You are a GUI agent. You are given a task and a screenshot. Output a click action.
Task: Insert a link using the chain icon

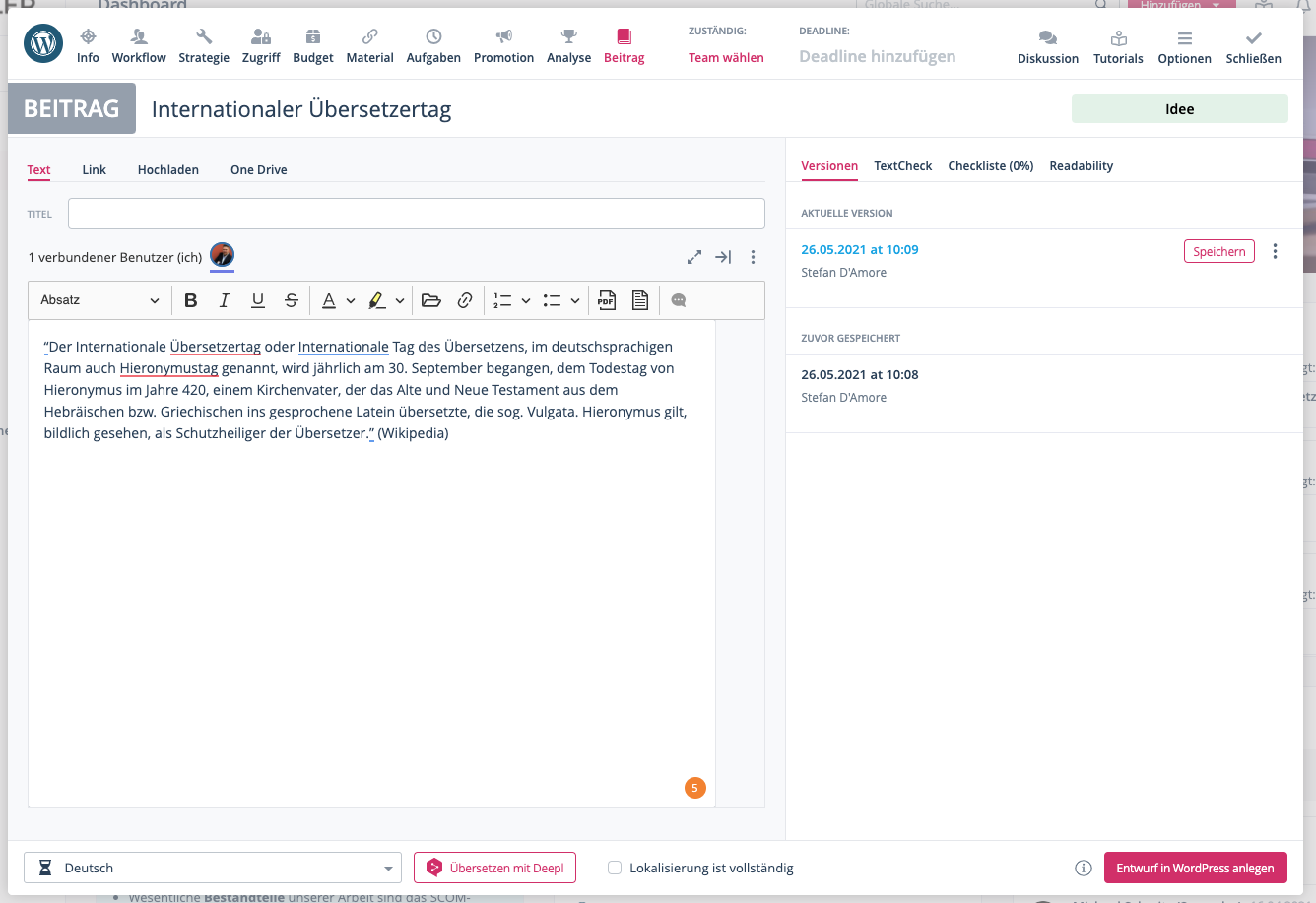click(465, 300)
